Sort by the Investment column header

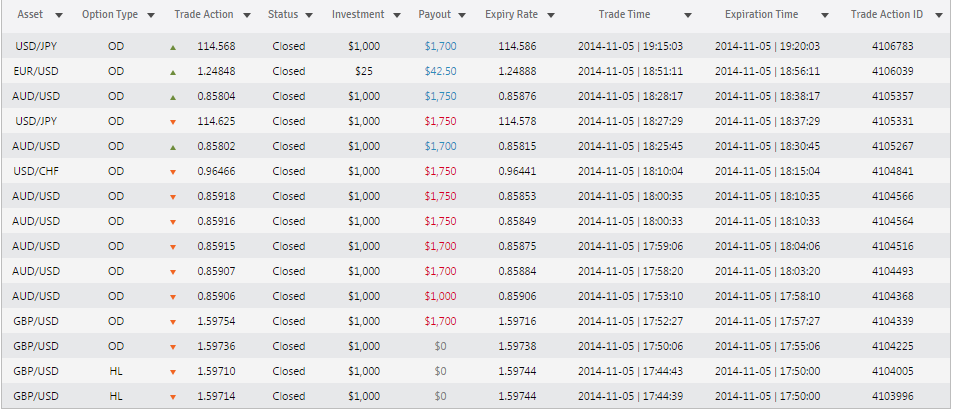[x=358, y=14]
